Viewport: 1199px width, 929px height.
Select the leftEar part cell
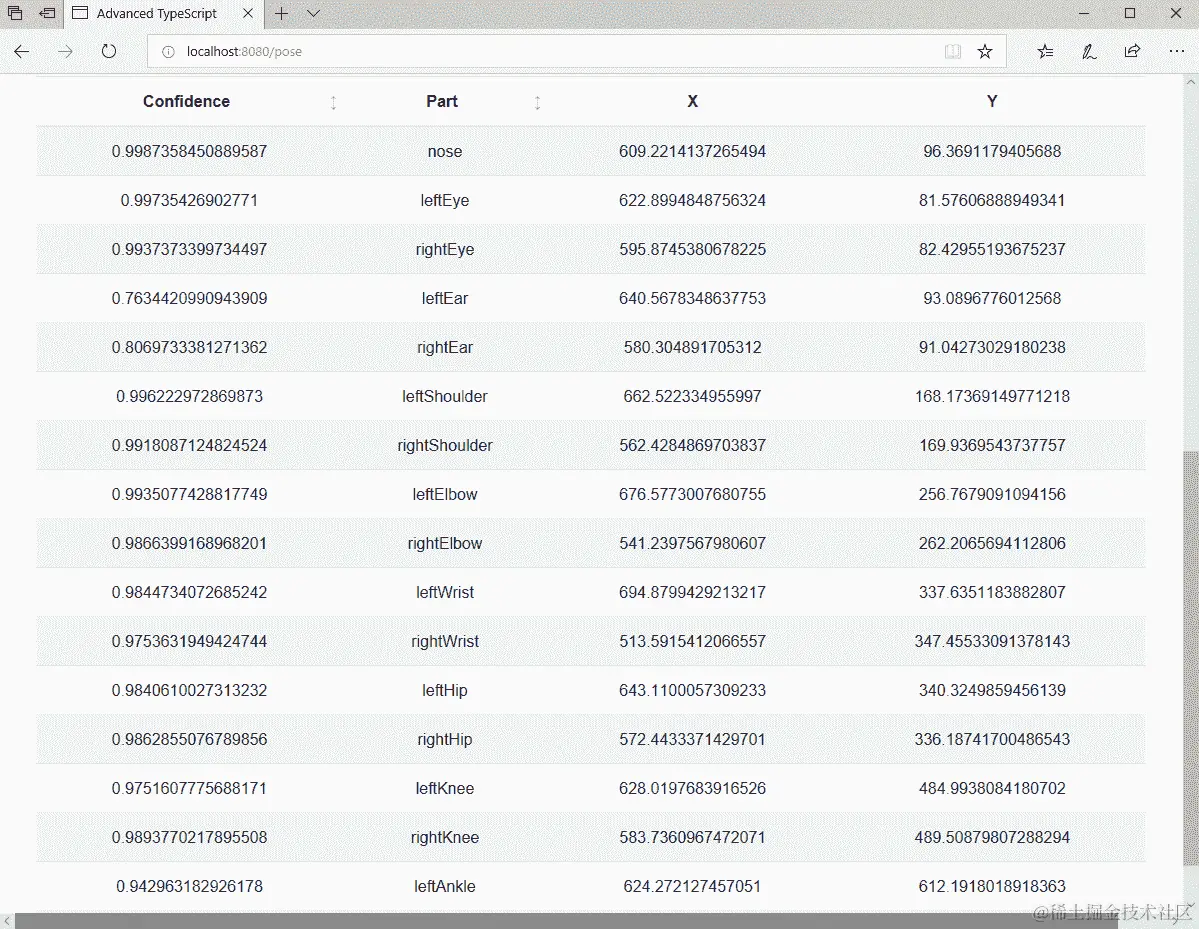[x=444, y=298]
